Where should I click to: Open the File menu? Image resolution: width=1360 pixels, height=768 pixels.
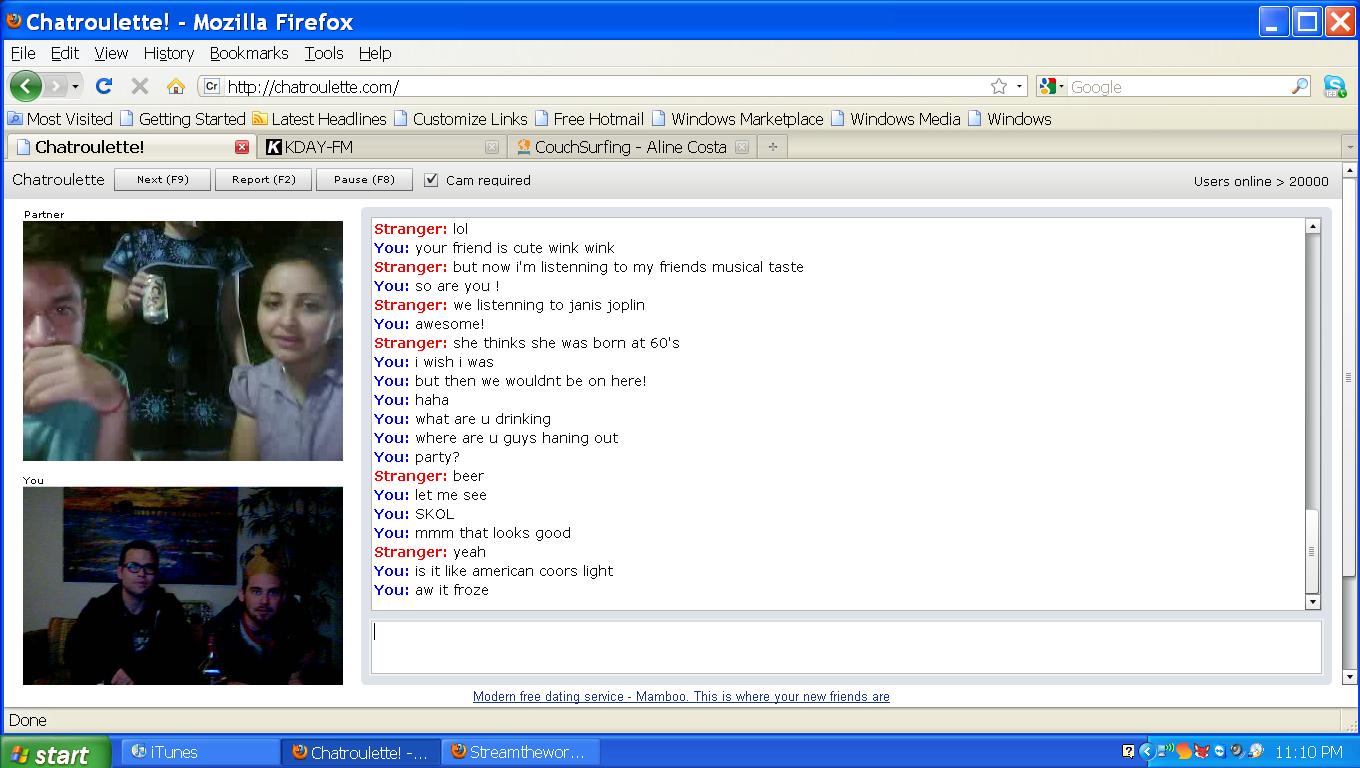[x=23, y=53]
